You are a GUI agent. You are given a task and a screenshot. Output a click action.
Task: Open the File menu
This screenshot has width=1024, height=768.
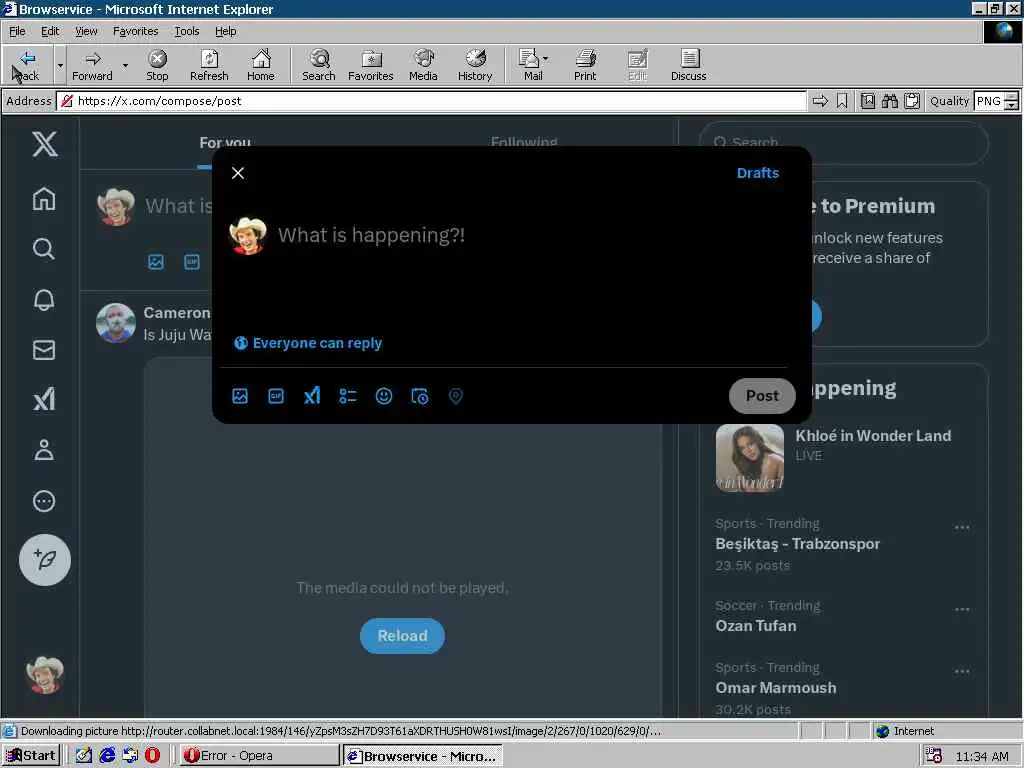click(x=17, y=31)
